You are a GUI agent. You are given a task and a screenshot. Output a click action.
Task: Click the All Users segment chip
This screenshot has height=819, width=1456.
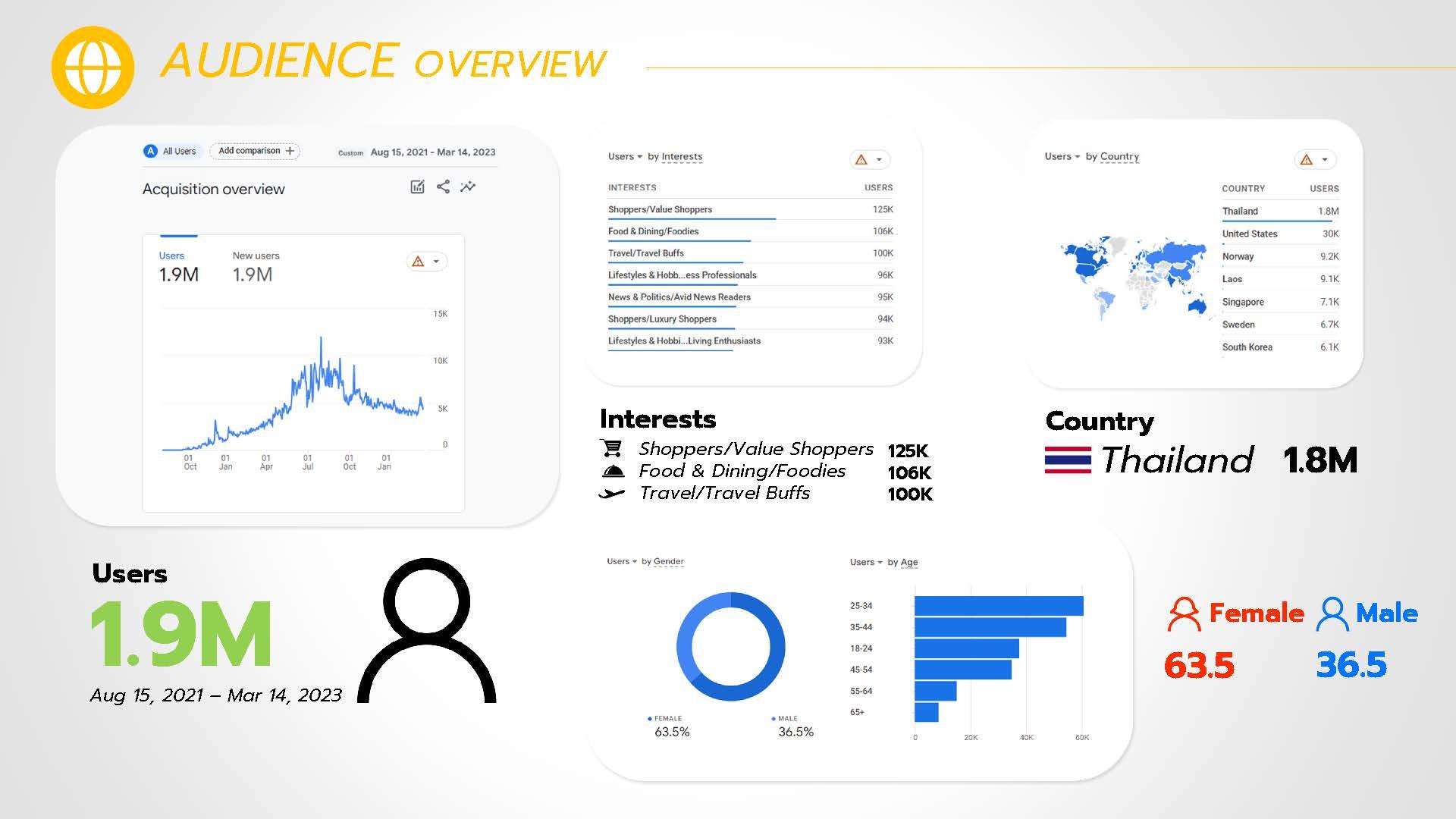[x=171, y=151]
